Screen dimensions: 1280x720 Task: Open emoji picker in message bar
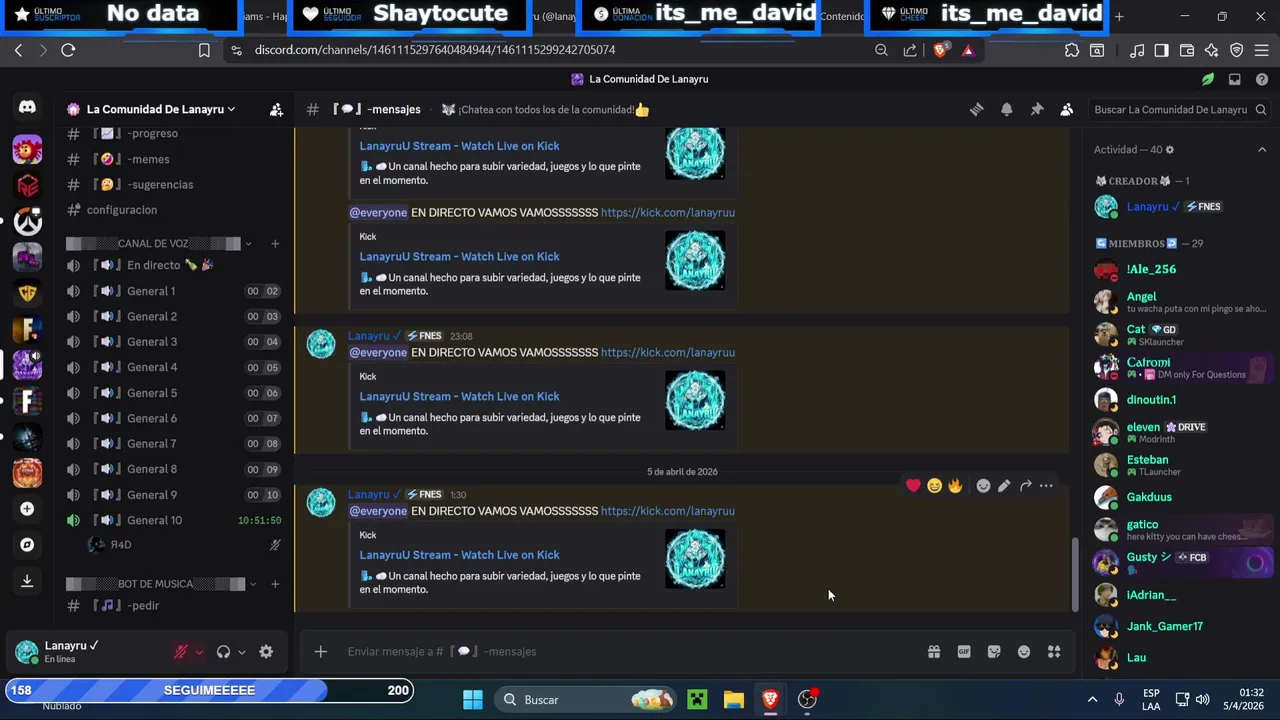pyautogui.click(x=1024, y=651)
